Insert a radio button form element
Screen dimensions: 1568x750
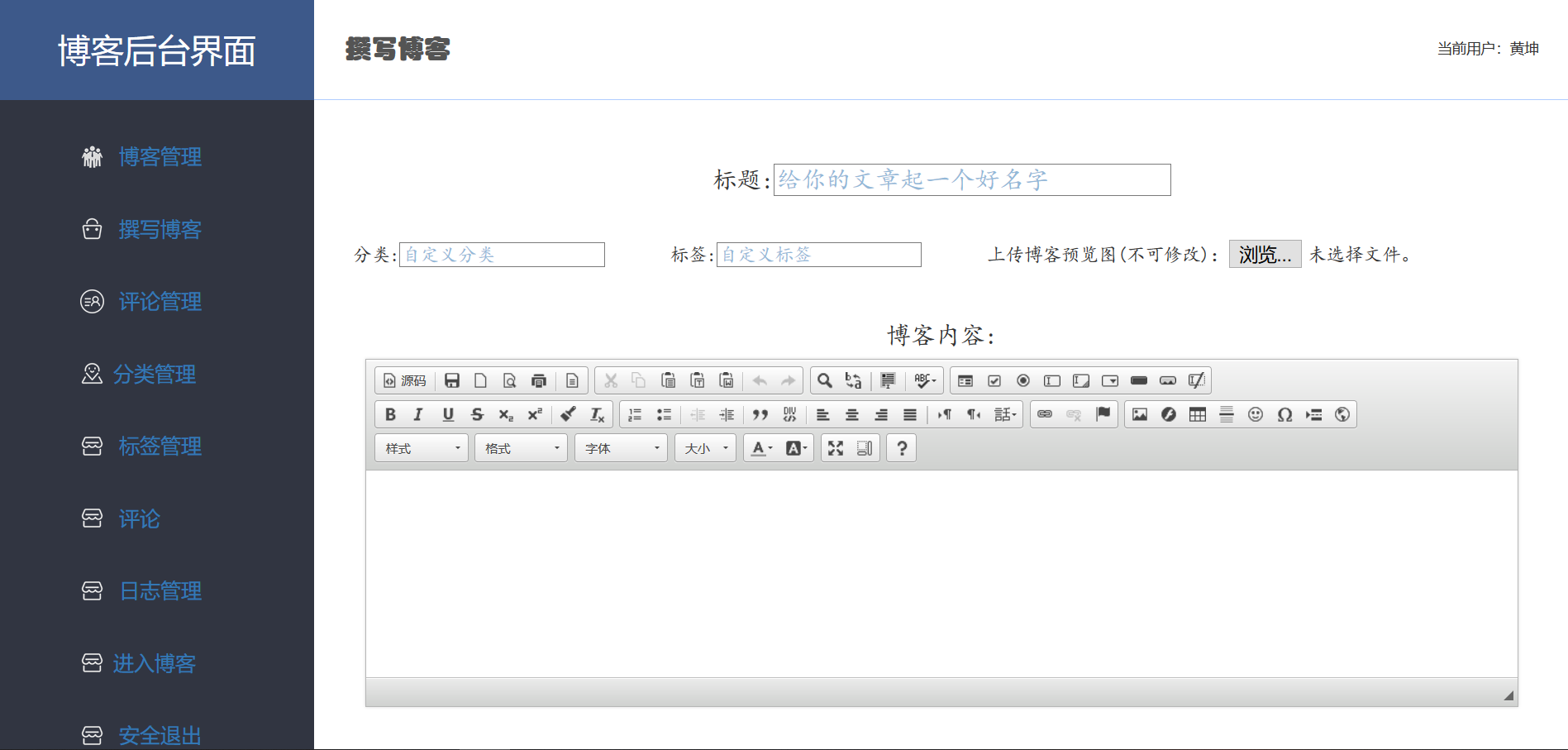coord(1022,380)
